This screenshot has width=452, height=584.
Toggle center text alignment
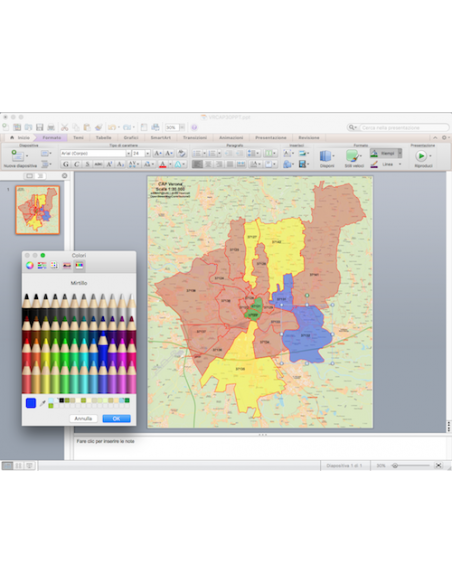[x=208, y=164]
